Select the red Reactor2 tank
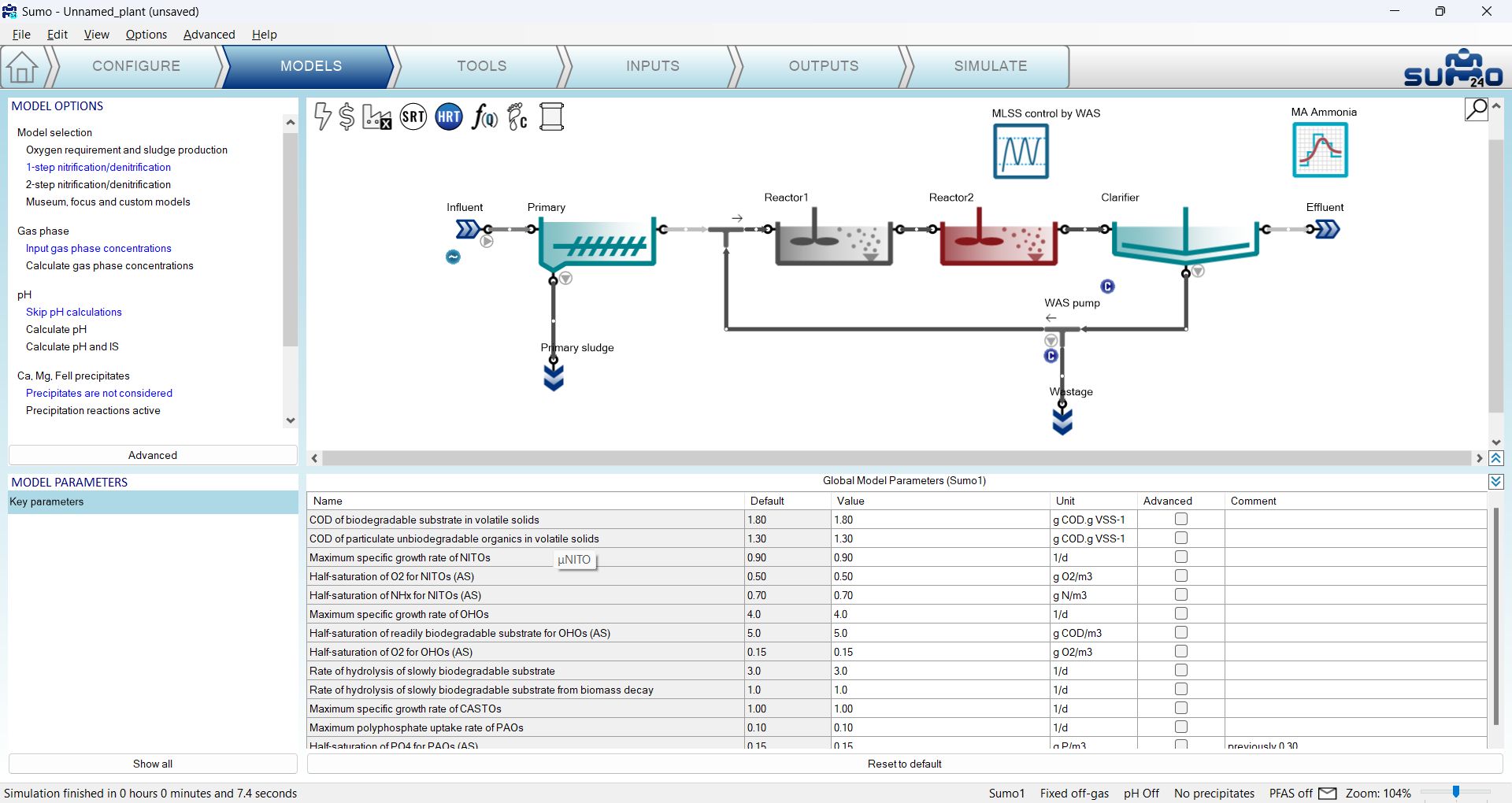The height and width of the screenshot is (803, 1512). pyautogui.click(x=999, y=239)
